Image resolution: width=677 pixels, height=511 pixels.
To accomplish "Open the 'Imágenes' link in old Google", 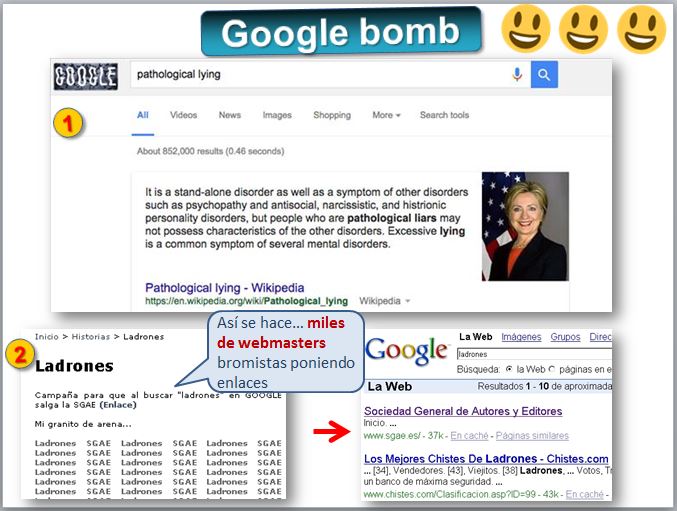I will tap(521, 337).
